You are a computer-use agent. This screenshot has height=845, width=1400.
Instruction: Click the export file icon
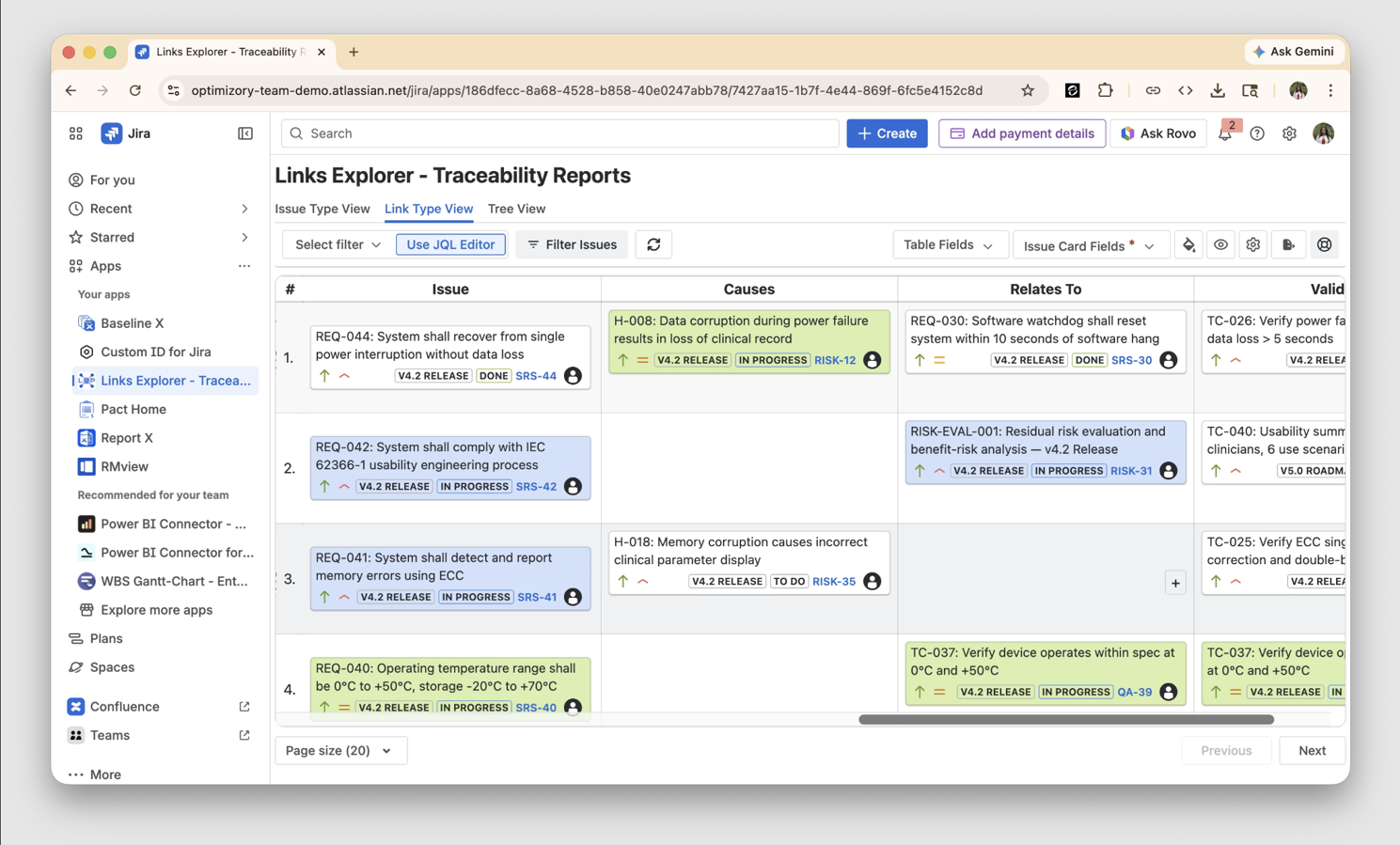(x=1288, y=245)
